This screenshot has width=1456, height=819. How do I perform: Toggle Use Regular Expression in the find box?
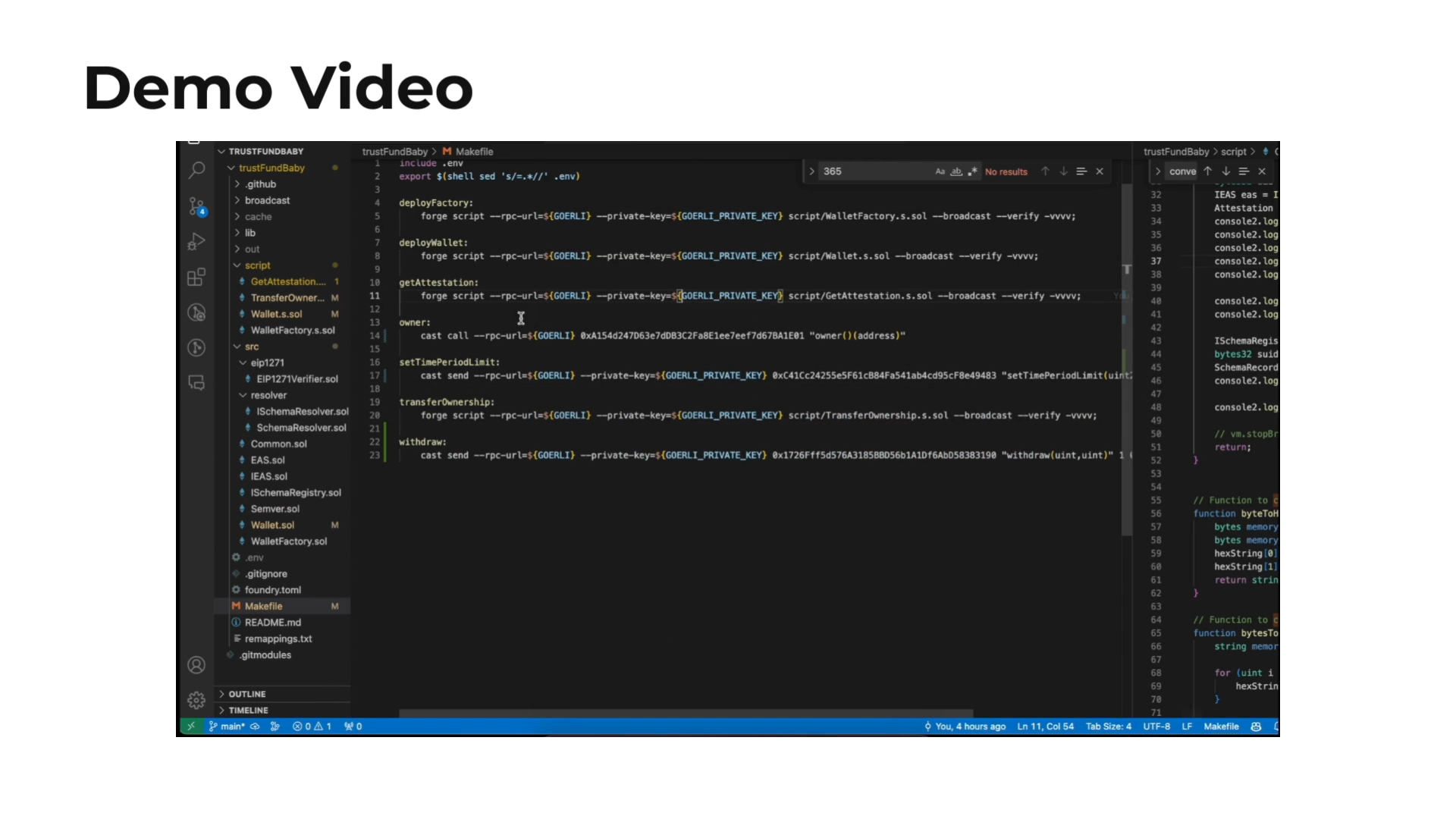coord(972,171)
